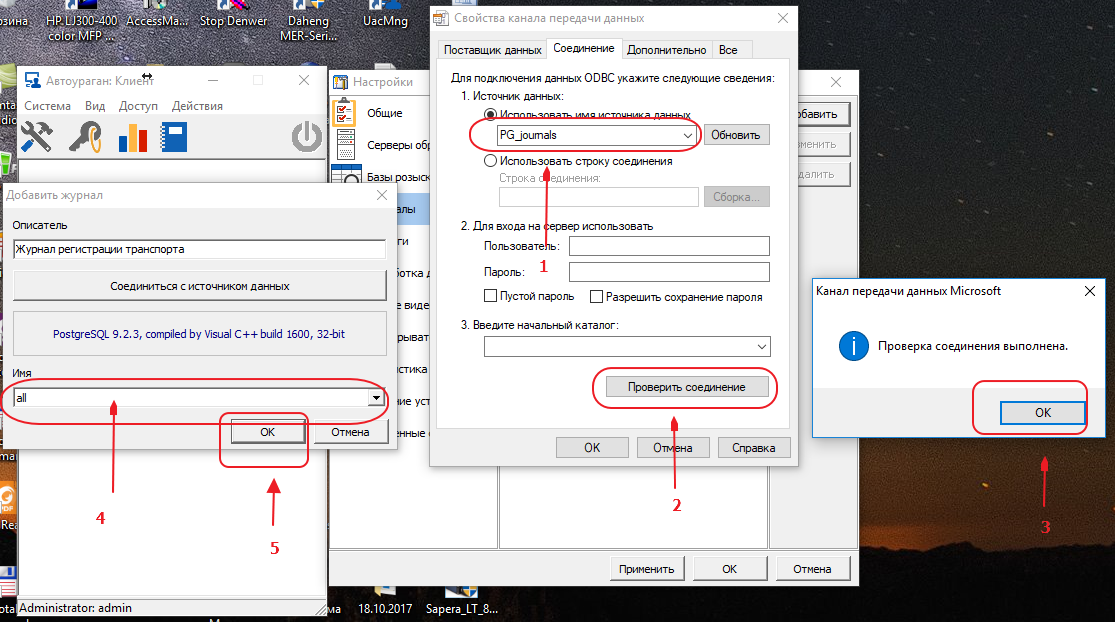The image size is (1115, 622).
Task: Check 'Разрешить сохранение пароля' box
Action: coord(597,296)
